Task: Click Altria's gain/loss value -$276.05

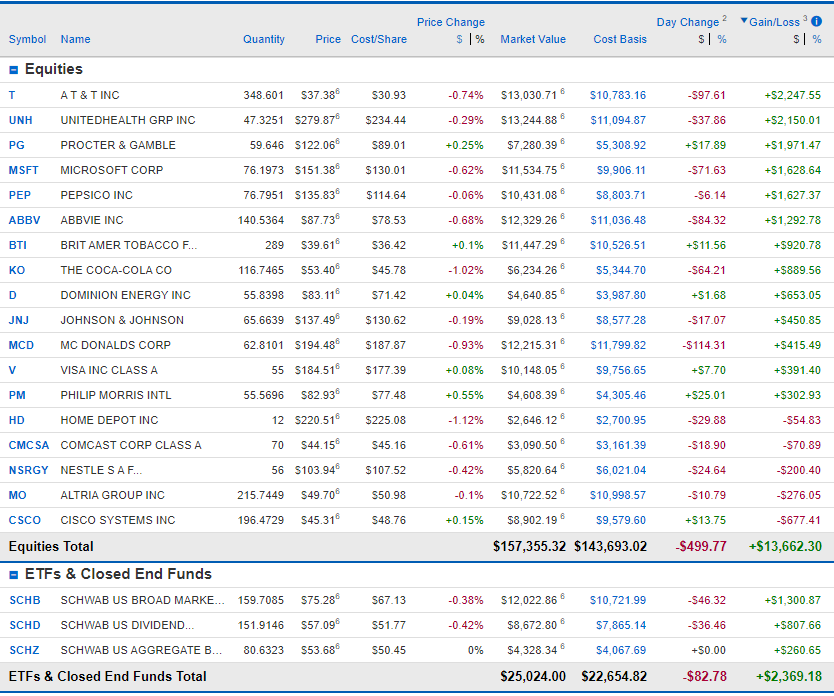Action: click(799, 496)
